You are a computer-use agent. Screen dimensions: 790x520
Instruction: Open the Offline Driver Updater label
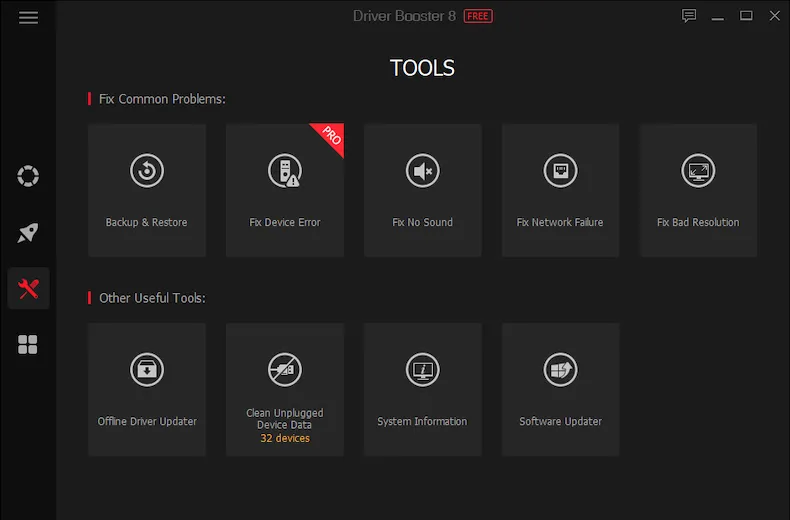coord(147,421)
